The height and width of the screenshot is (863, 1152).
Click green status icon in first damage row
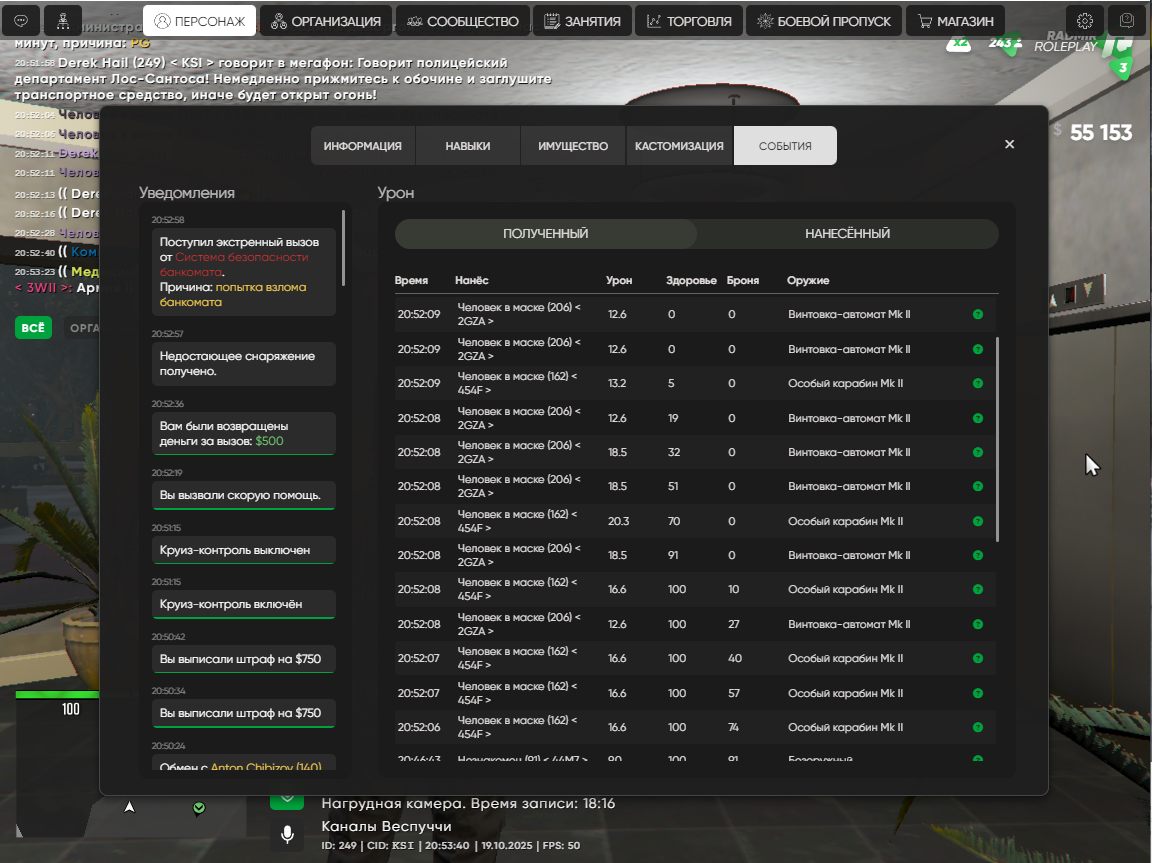(x=977, y=315)
